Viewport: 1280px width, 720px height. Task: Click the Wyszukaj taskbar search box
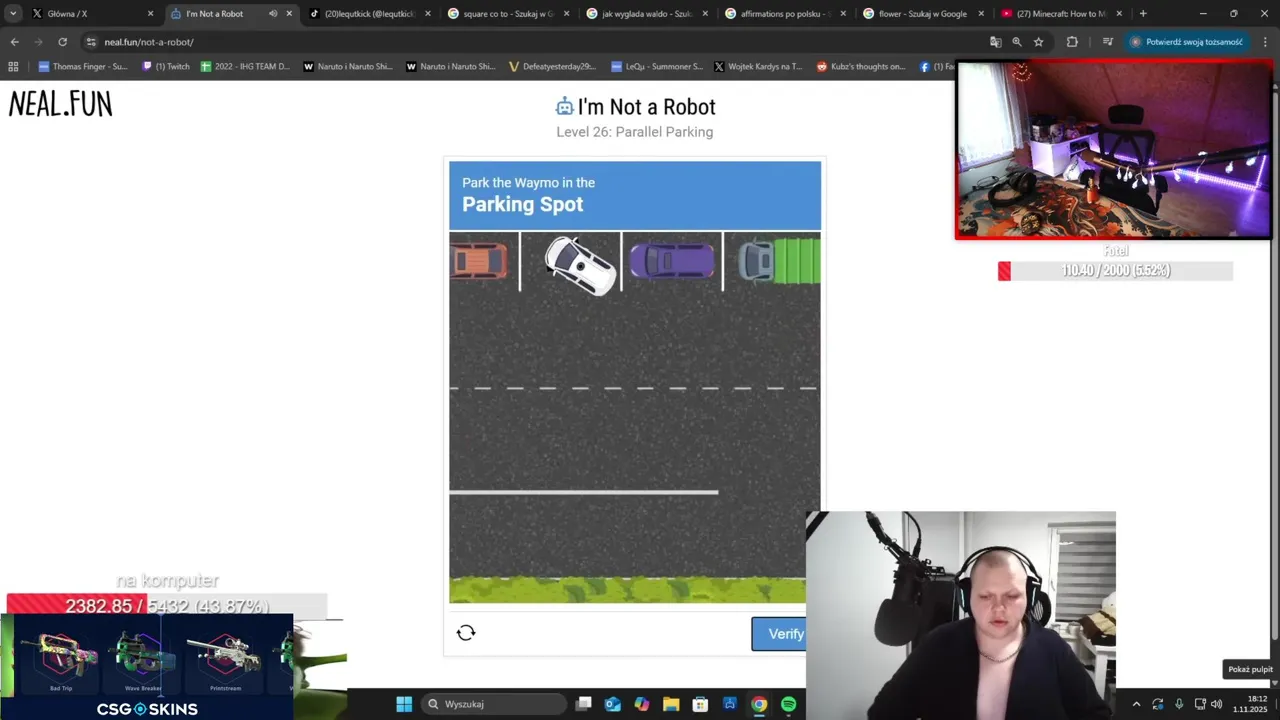point(493,704)
